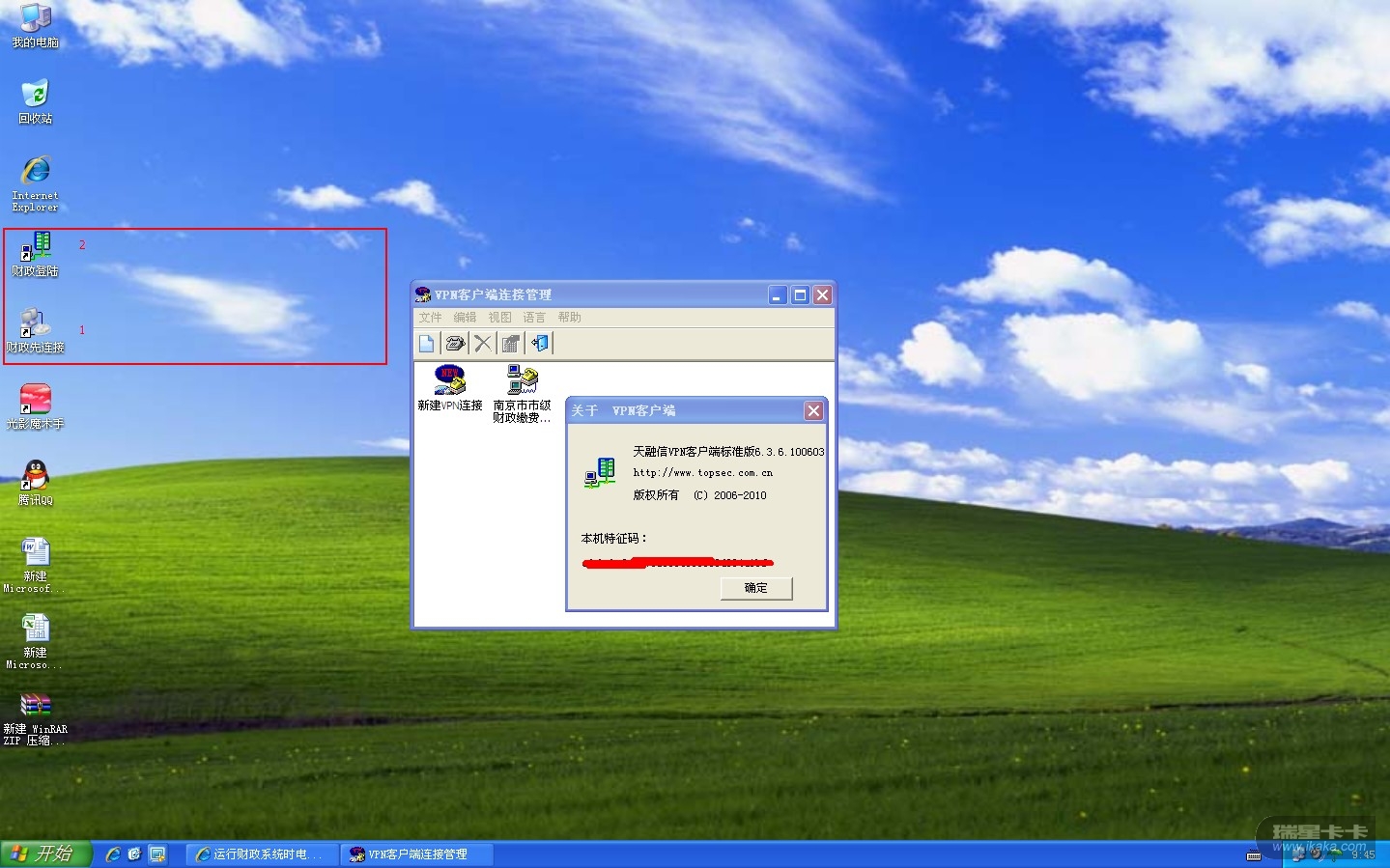Open the 帮助 menu
The height and width of the screenshot is (868, 1390).
(x=569, y=317)
